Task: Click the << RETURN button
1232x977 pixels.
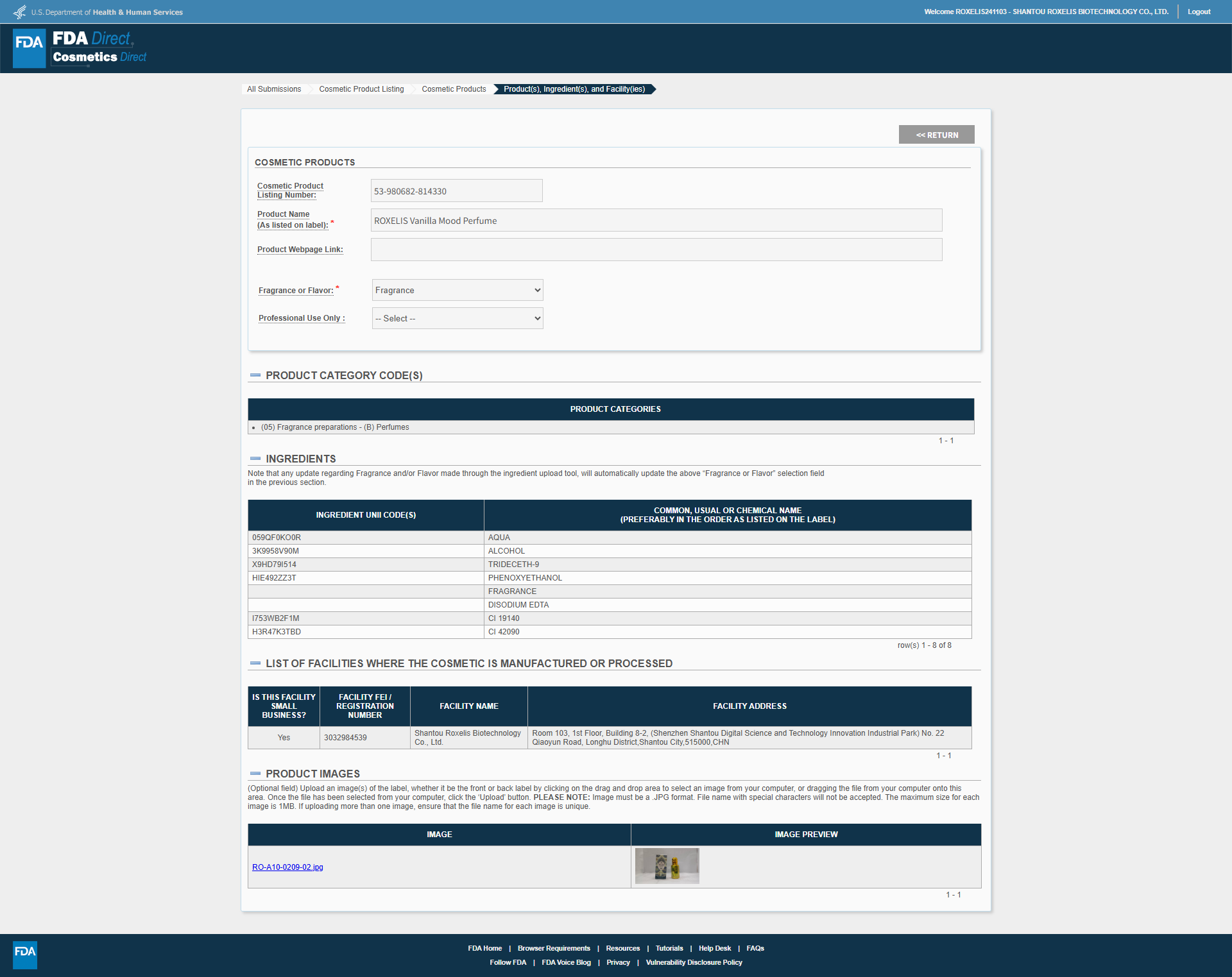Action: (937, 135)
